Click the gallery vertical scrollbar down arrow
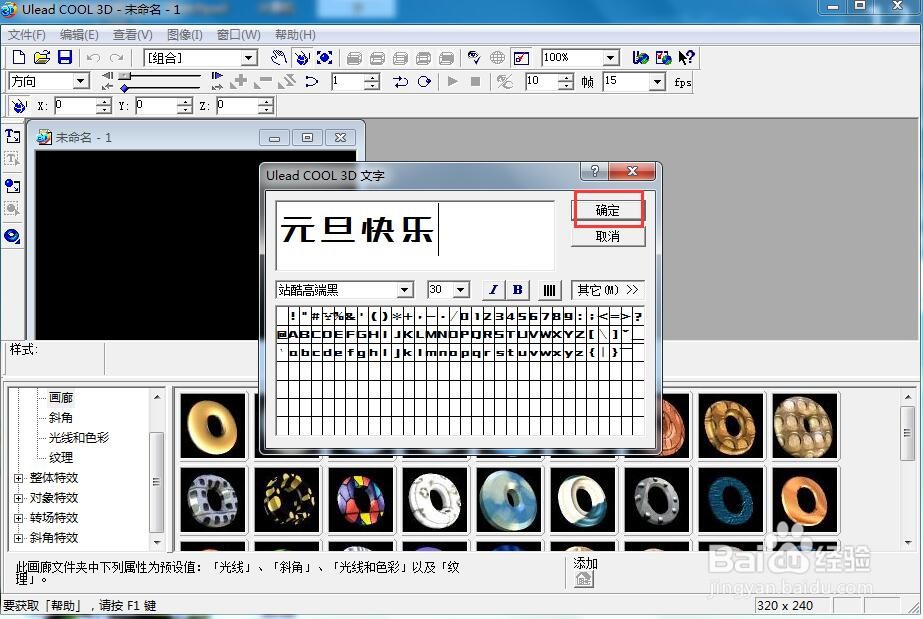The height and width of the screenshot is (619, 923). (908, 543)
